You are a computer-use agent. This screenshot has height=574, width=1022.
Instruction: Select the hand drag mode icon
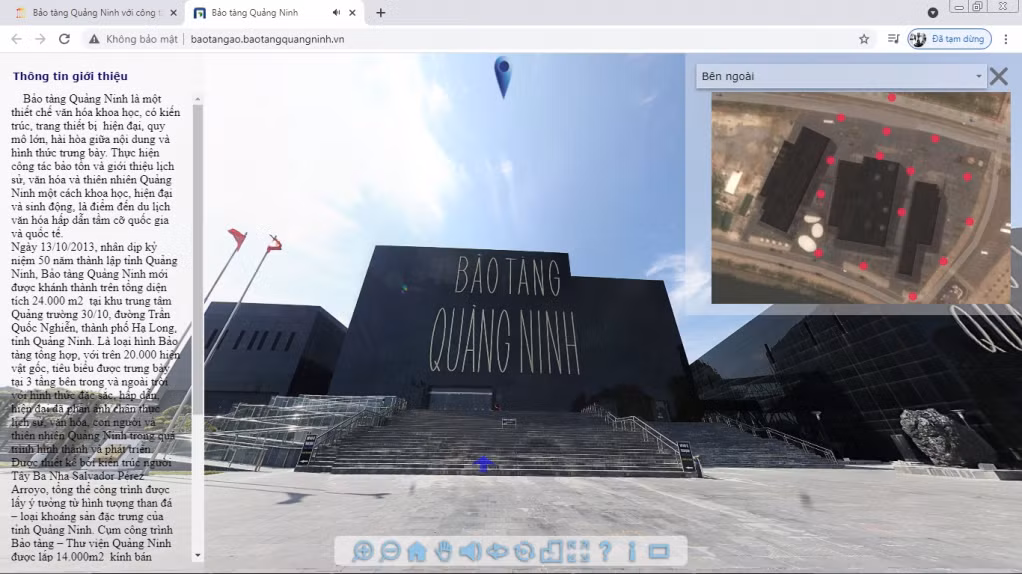tap(443, 552)
